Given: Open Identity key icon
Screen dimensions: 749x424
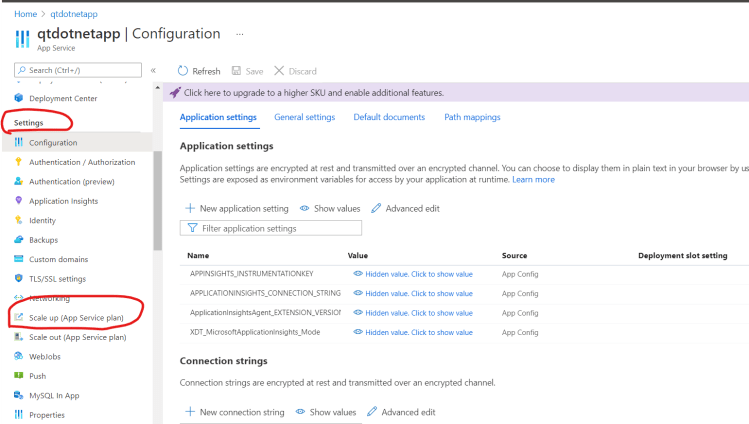Looking at the screenshot, I should click(19, 220).
